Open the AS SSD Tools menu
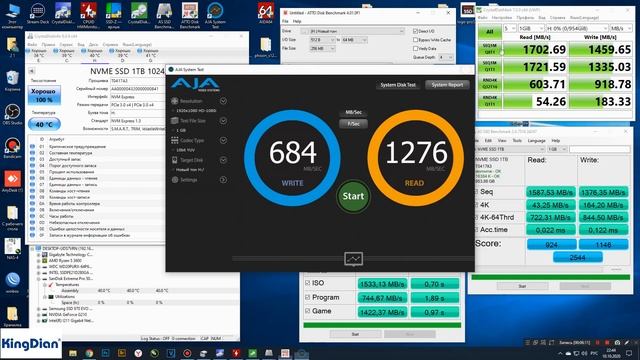The height and width of the screenshot is (360, 640). (517, 140)
